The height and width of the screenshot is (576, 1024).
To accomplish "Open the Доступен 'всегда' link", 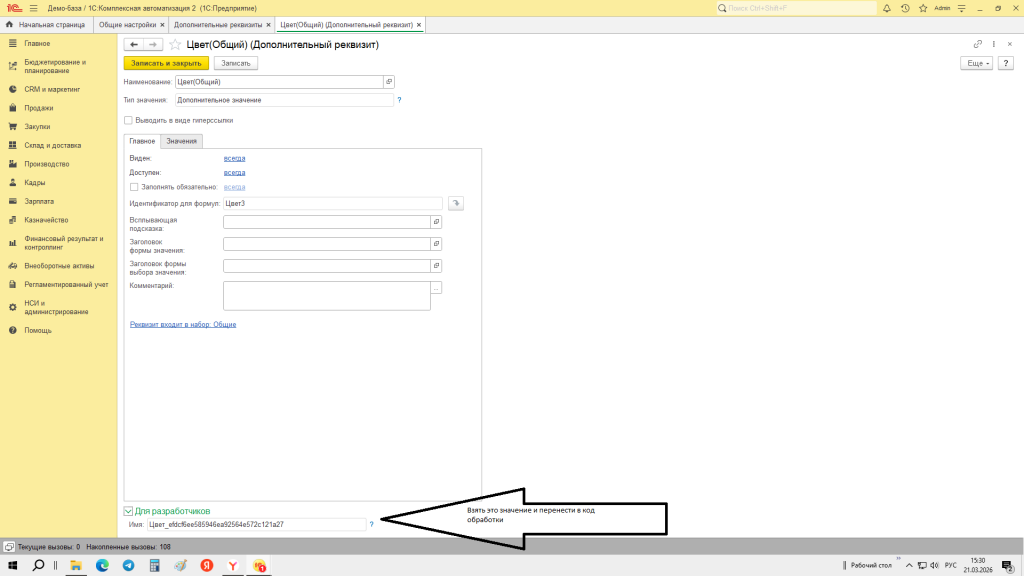I will click(234, 173).
